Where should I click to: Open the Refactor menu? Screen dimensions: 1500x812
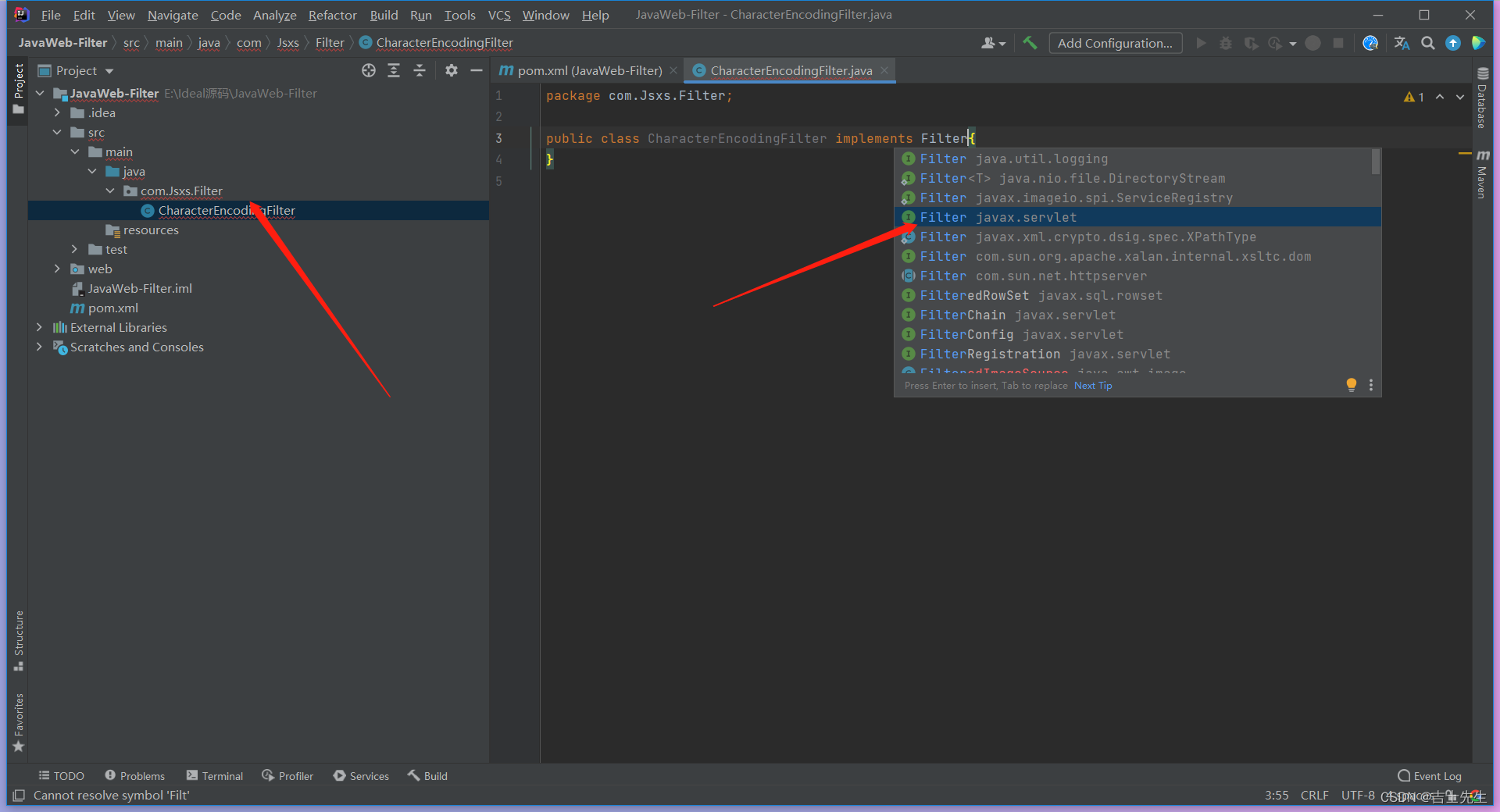tap(332, 15)
